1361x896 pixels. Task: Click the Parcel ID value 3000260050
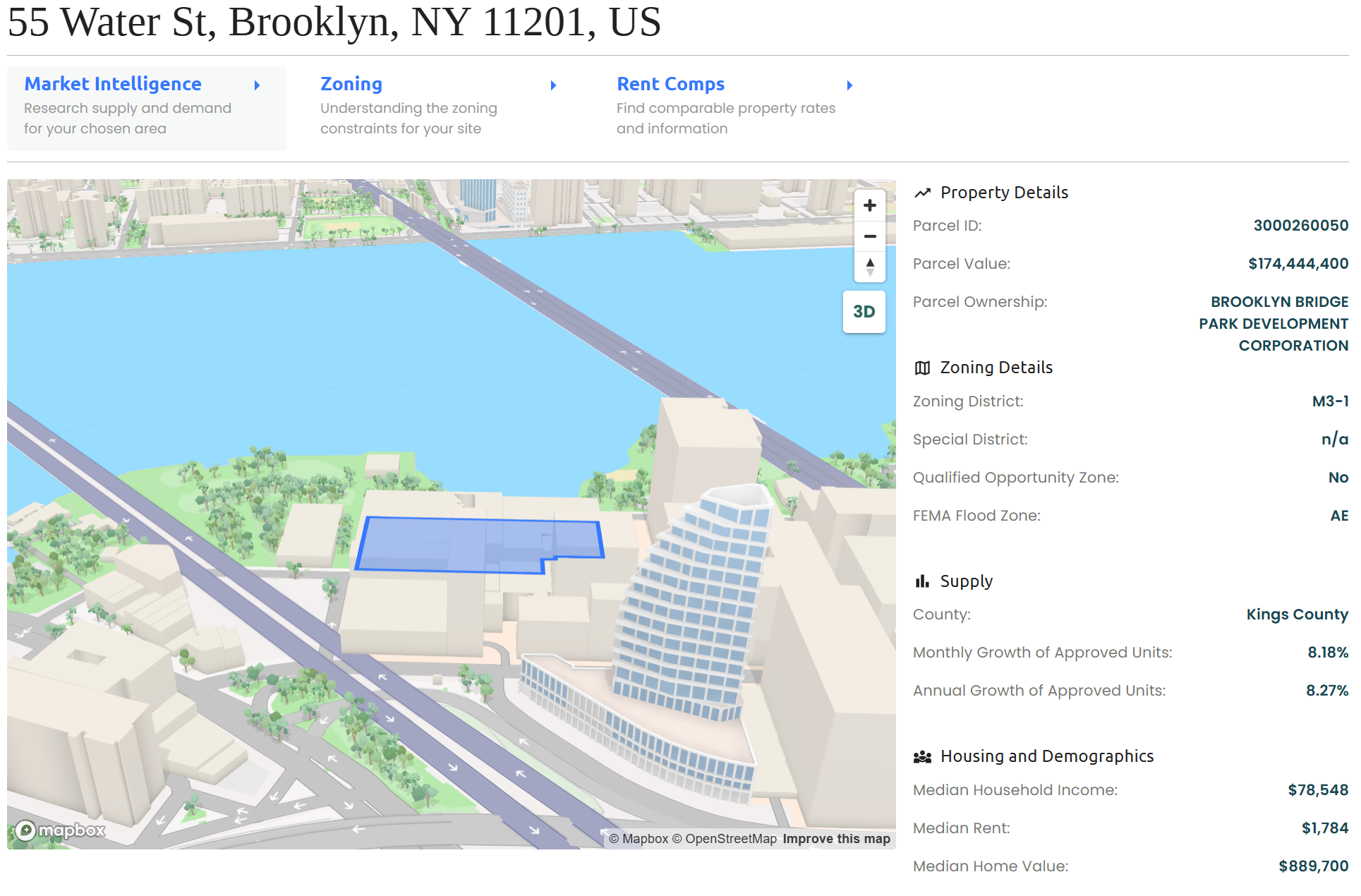click(x=1300, y=226)
